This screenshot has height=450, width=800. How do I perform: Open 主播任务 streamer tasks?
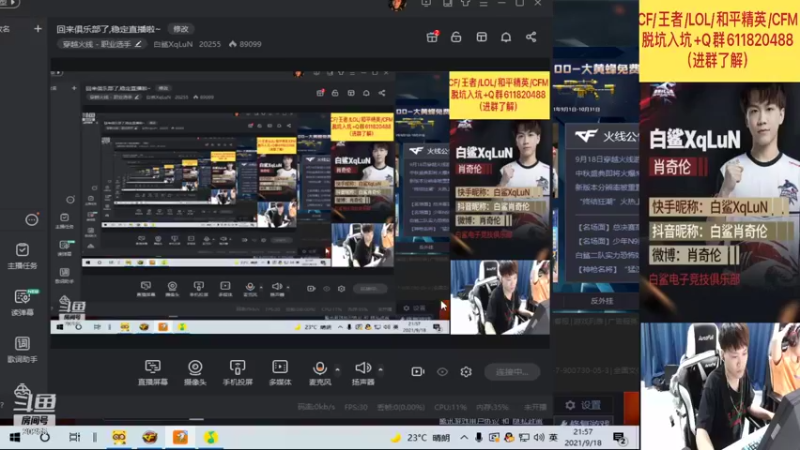click(22, 256)
